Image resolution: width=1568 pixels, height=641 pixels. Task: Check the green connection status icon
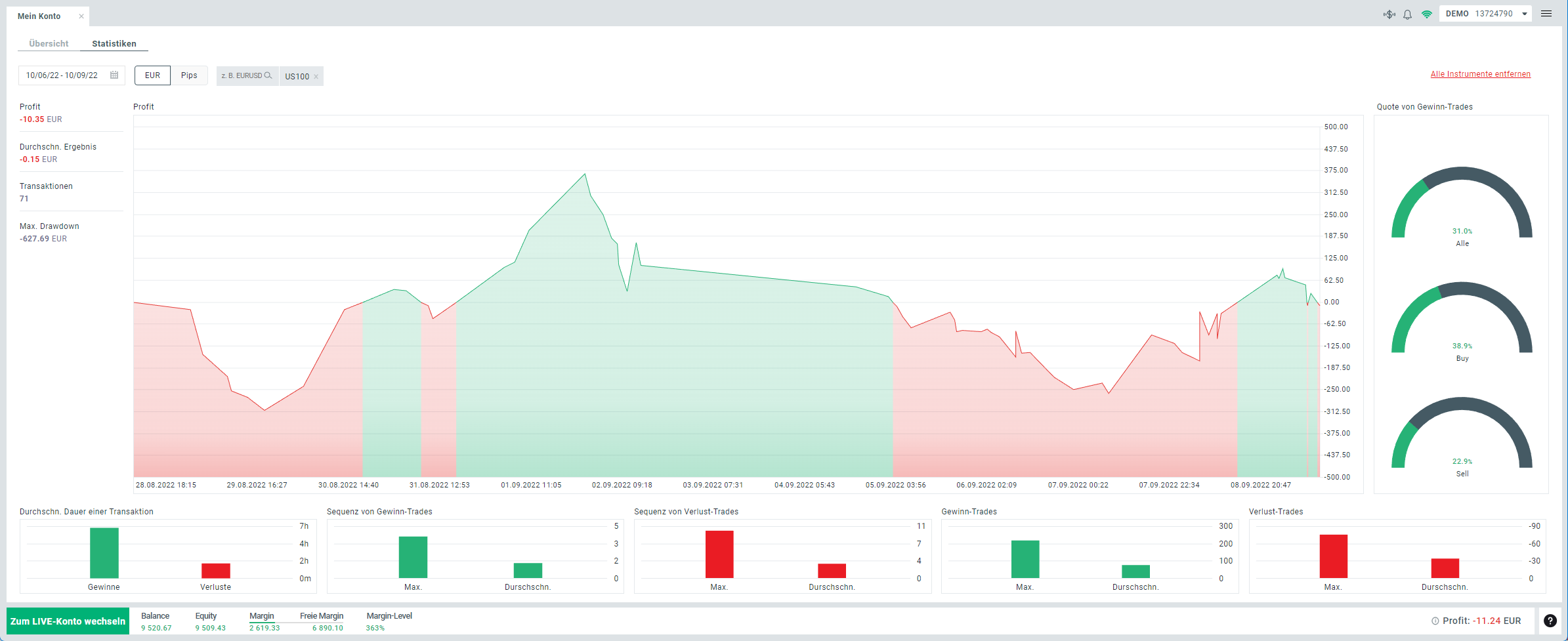click(1426, 14)
